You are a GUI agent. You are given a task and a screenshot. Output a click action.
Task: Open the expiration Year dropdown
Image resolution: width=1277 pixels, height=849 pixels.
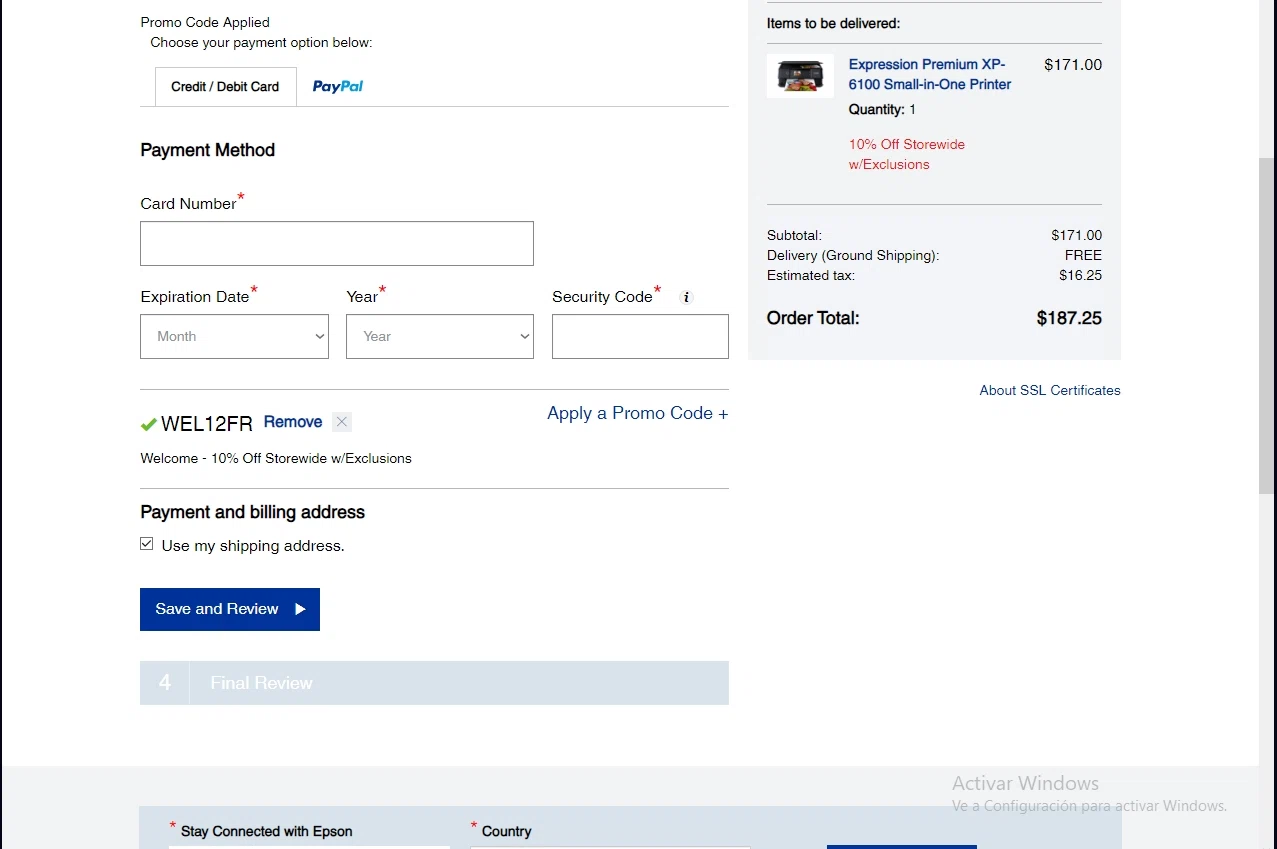(439, 337)
